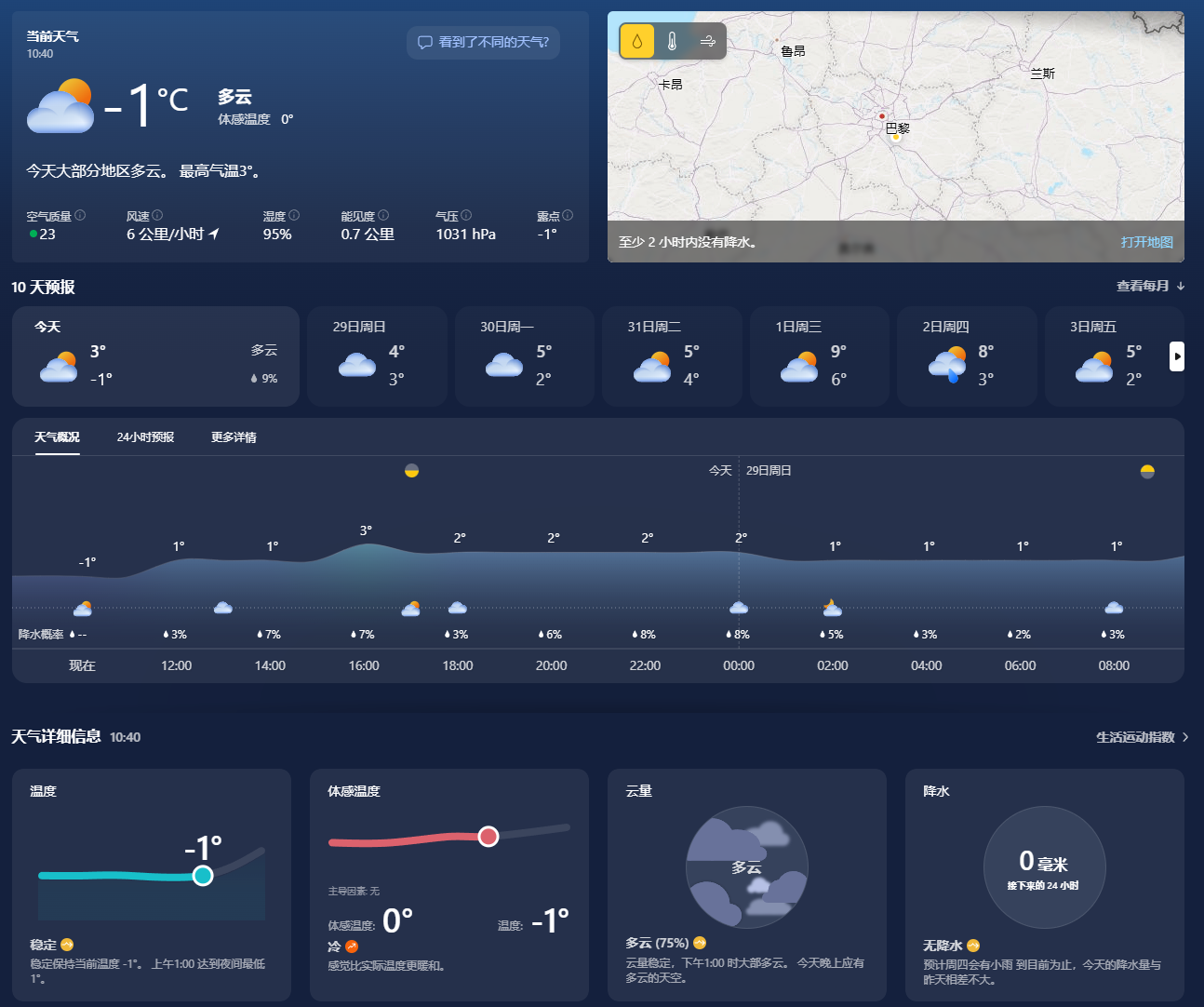
Task: Click the sunset icon on hourly chart
Action: [411, 471]
